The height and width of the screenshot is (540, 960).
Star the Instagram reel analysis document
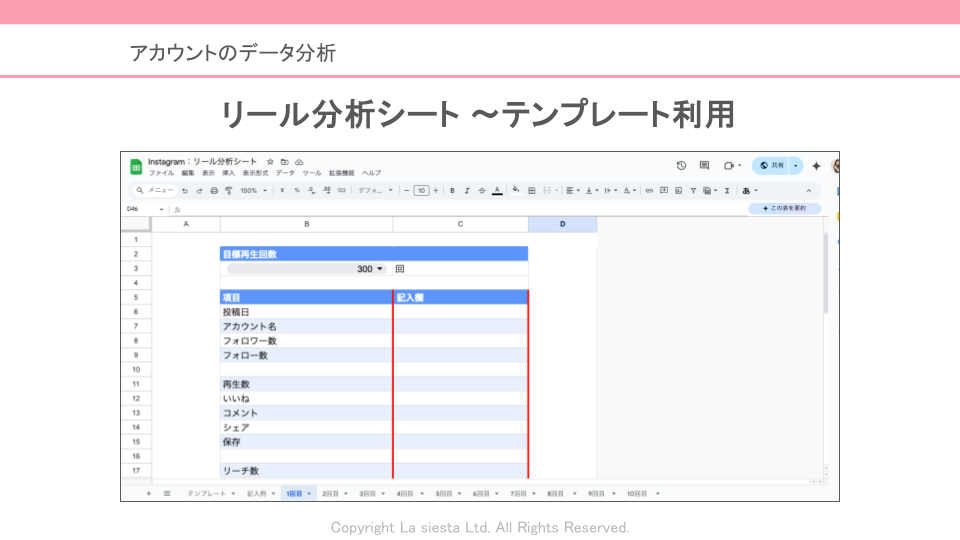pyautogui.click(x=270, y=162)
